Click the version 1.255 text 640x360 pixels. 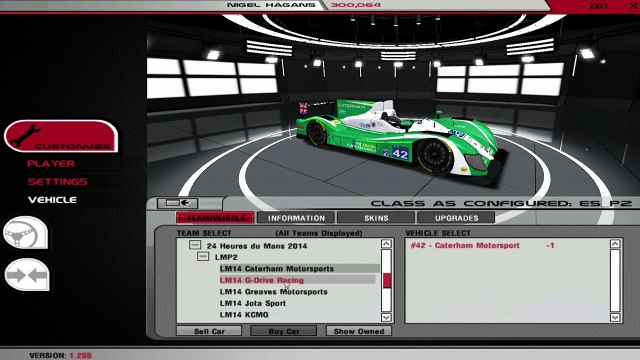60,356
